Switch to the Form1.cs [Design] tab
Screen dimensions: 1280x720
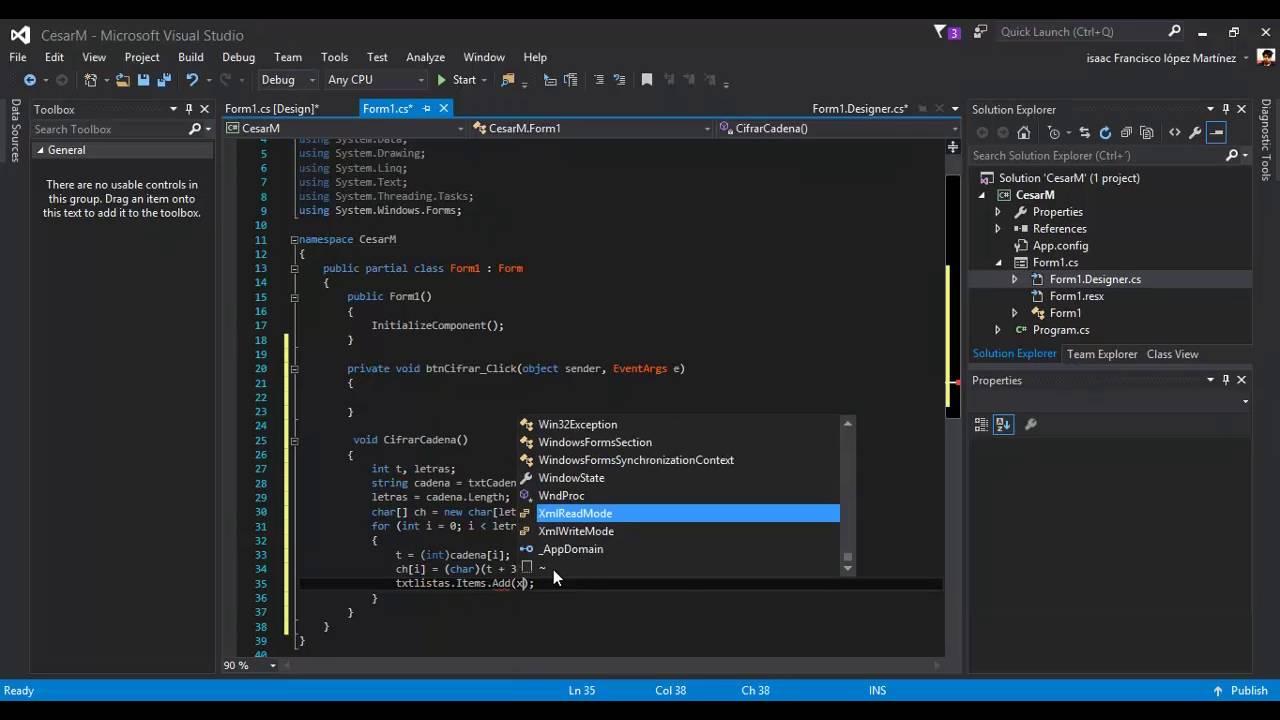(x=272, y=109)
